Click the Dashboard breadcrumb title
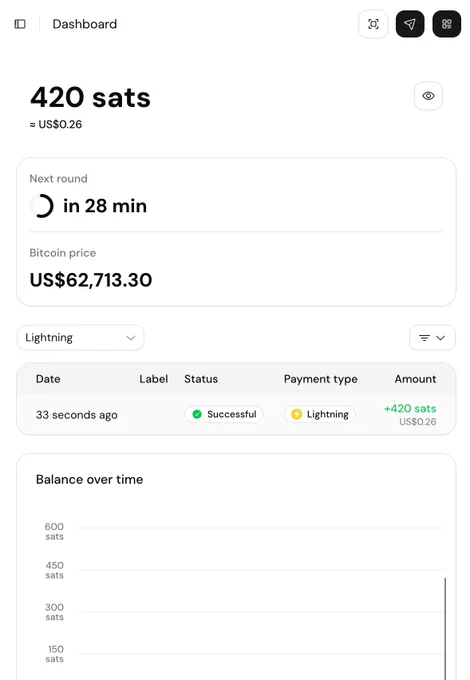470x680 pixels. click(x=85, y=24)
